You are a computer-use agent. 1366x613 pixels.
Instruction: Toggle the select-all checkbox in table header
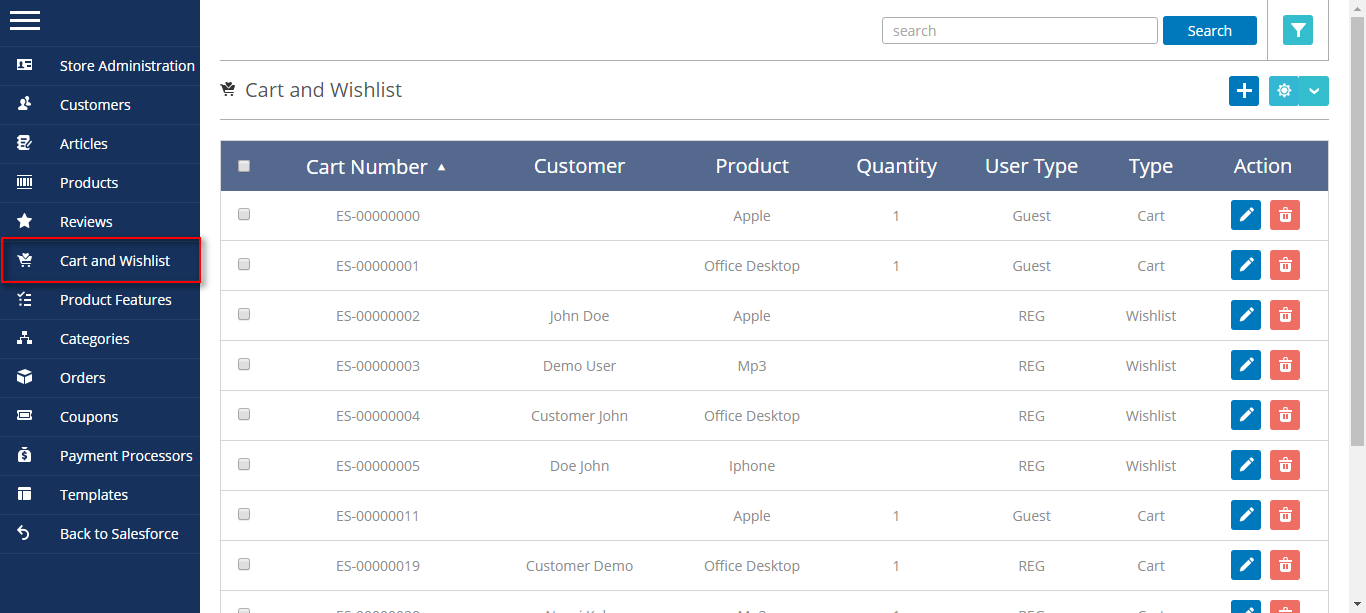click(244, 167)
